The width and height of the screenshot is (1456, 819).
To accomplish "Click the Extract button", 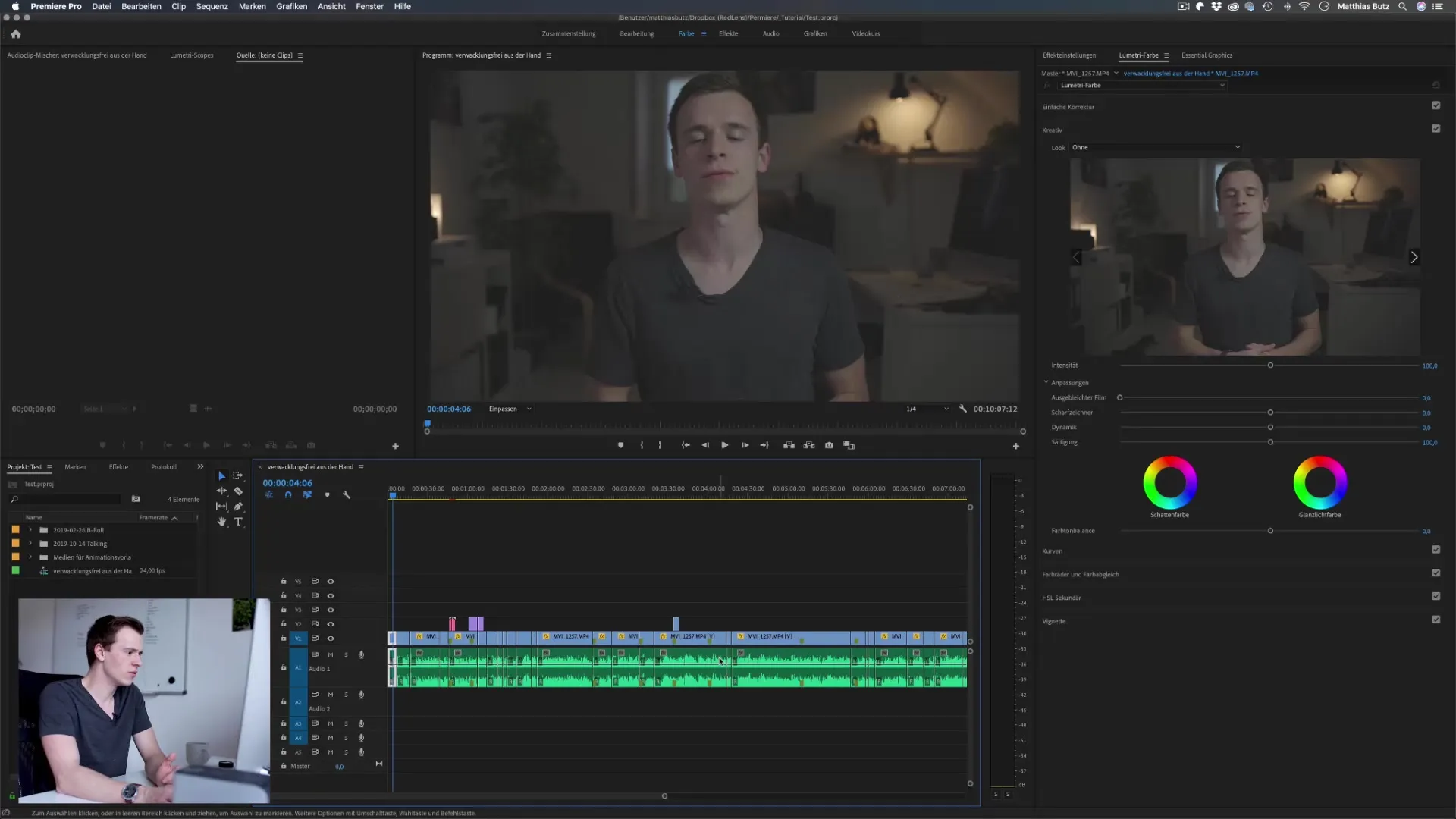I will pyautogui.click(x=809, y=445).
